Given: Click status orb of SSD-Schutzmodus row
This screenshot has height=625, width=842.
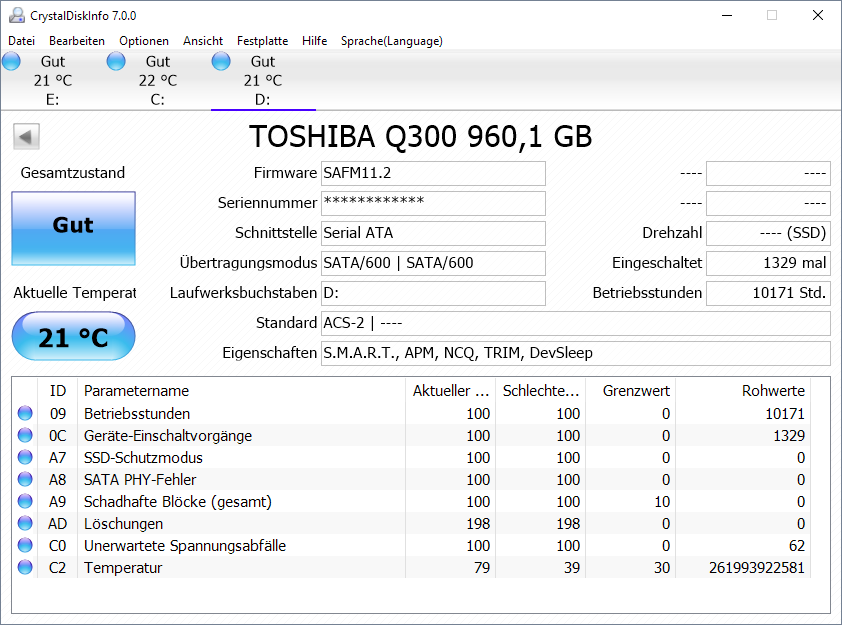Looking at the screenshot, I should tap(25, 457).
